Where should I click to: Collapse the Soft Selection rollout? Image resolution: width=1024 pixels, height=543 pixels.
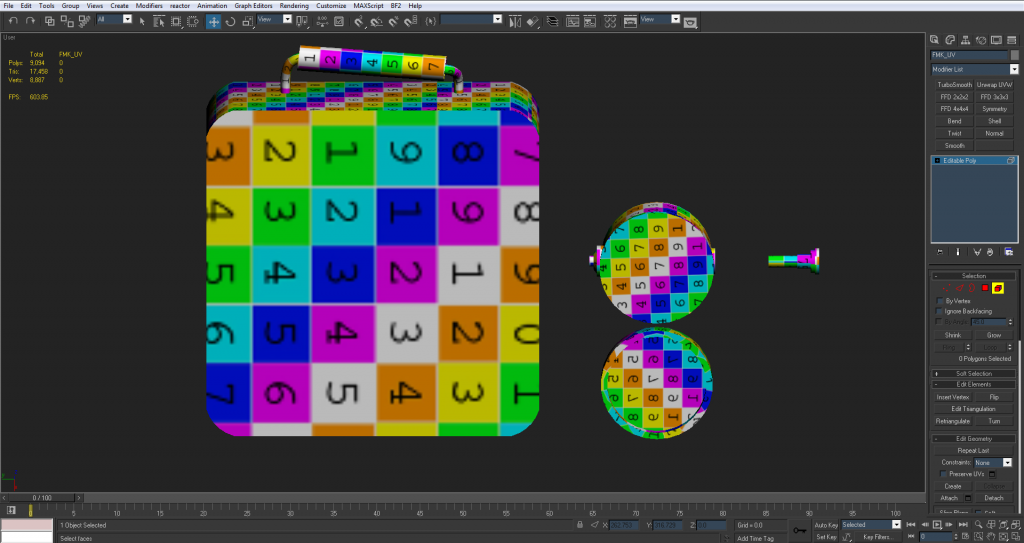click(973, 373)
